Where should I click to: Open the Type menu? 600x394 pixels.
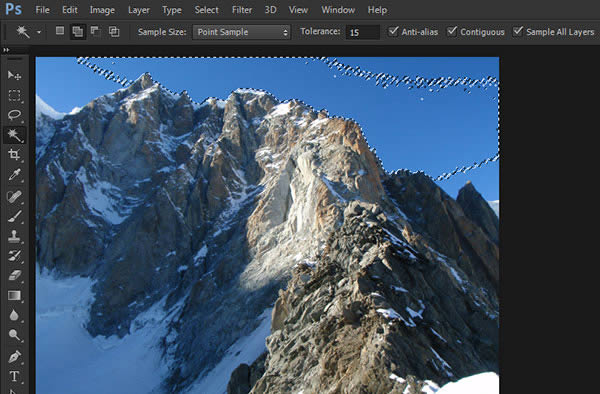click(172, 10)
